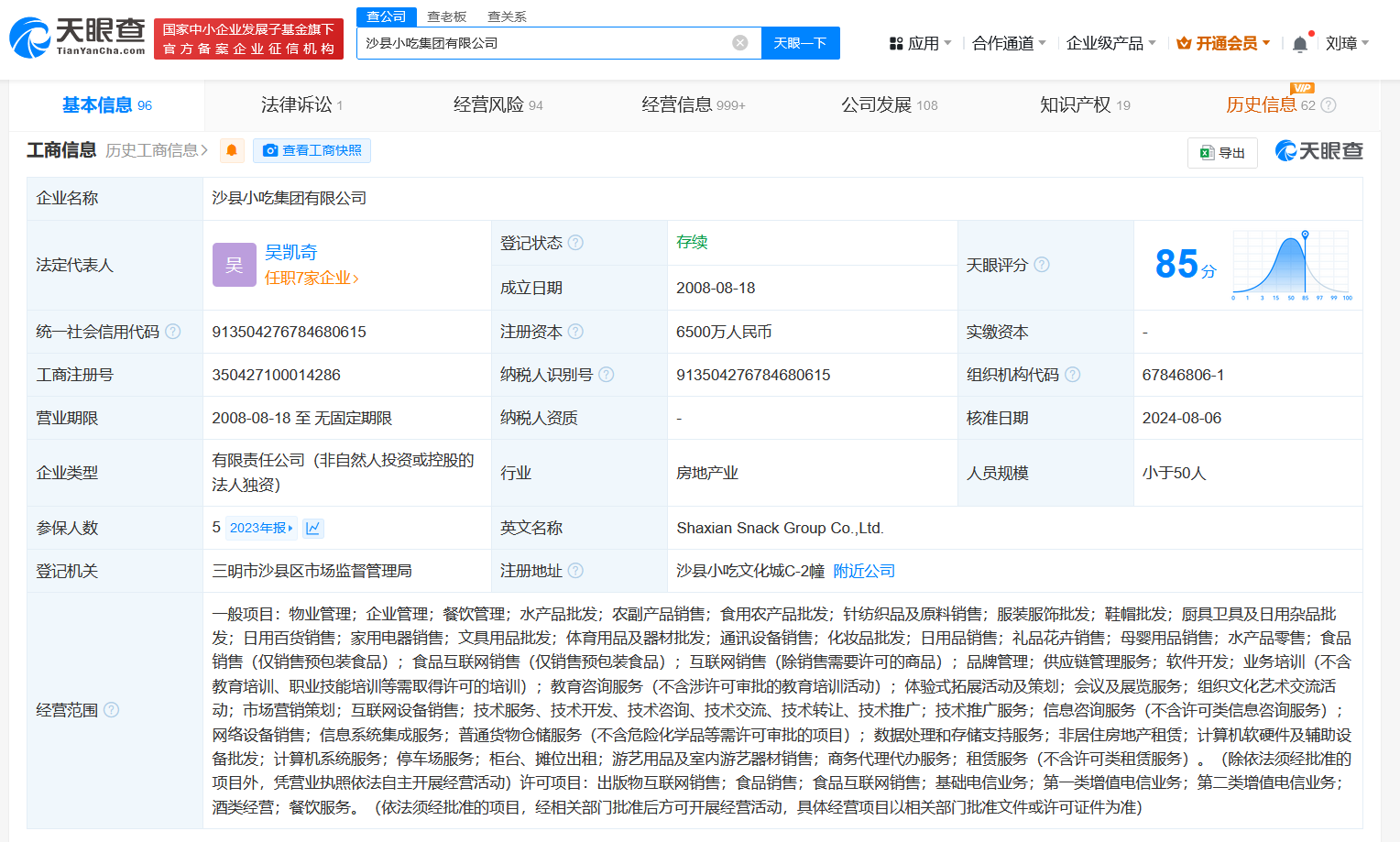Open help icon next to 历史信息 tab
The width and height of the screenshot is (1400, 842).
1329,105
